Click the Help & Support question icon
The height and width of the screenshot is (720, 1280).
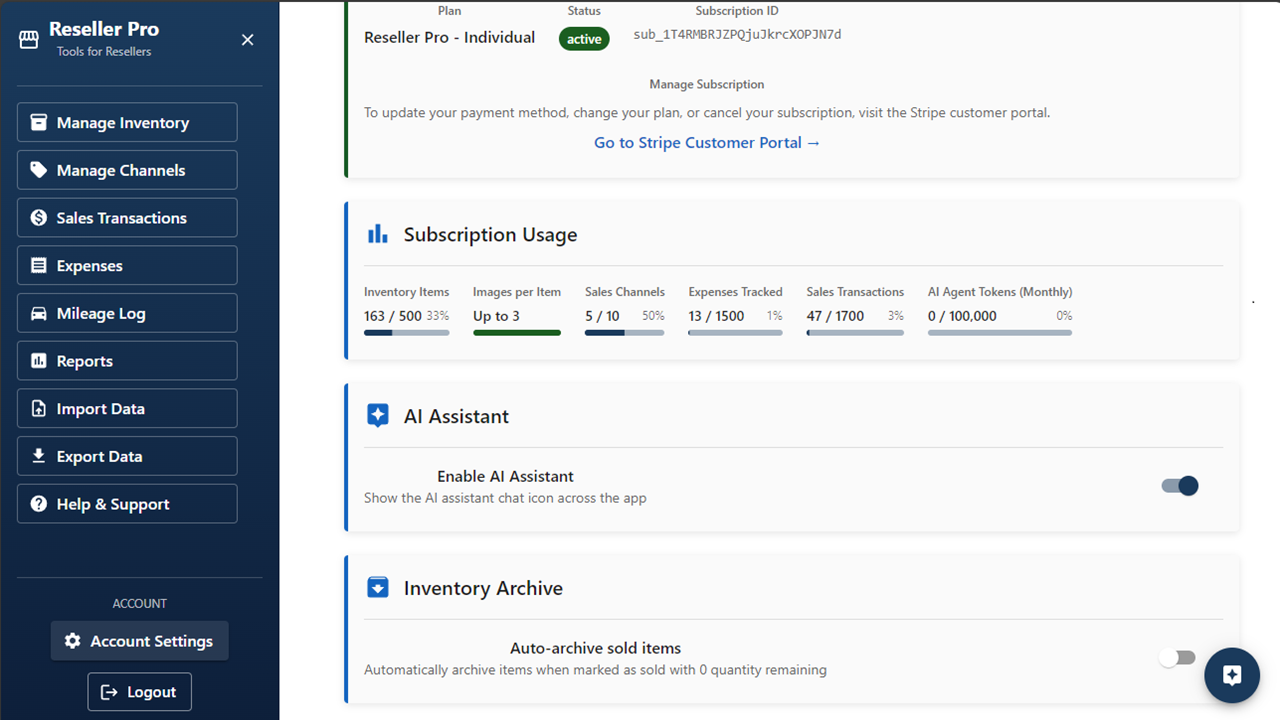pos(39,504)
